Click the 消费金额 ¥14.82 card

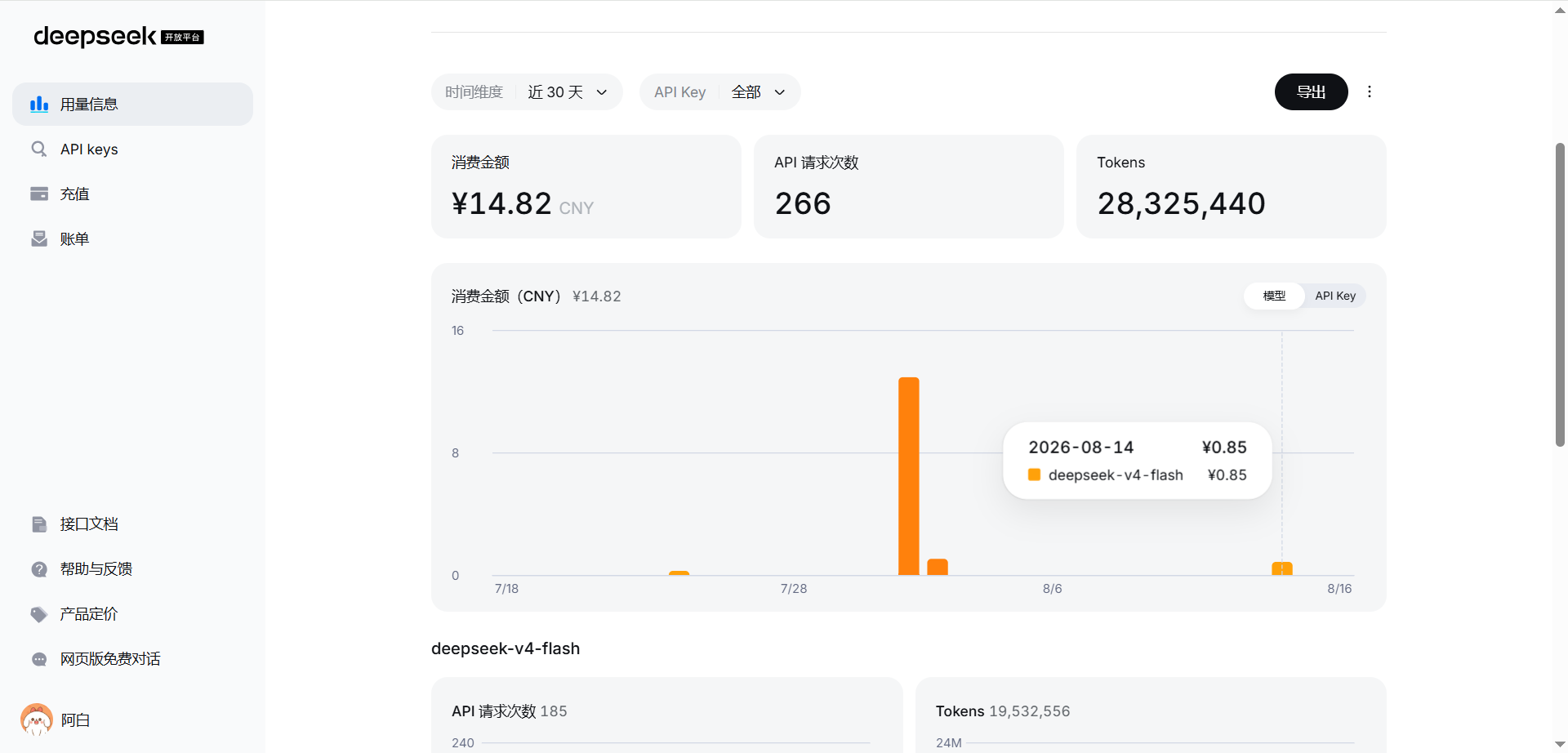click(x=586, y=187)
